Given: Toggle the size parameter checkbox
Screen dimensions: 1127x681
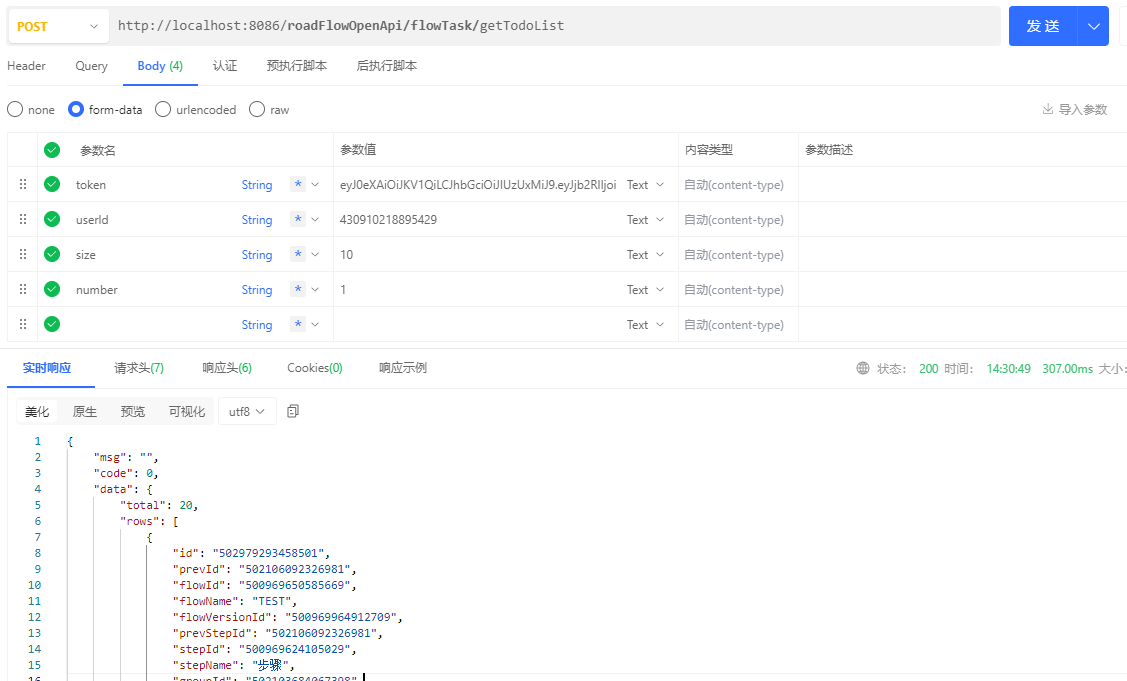Looking at the screenshot, I should click(x=52, y=254).
